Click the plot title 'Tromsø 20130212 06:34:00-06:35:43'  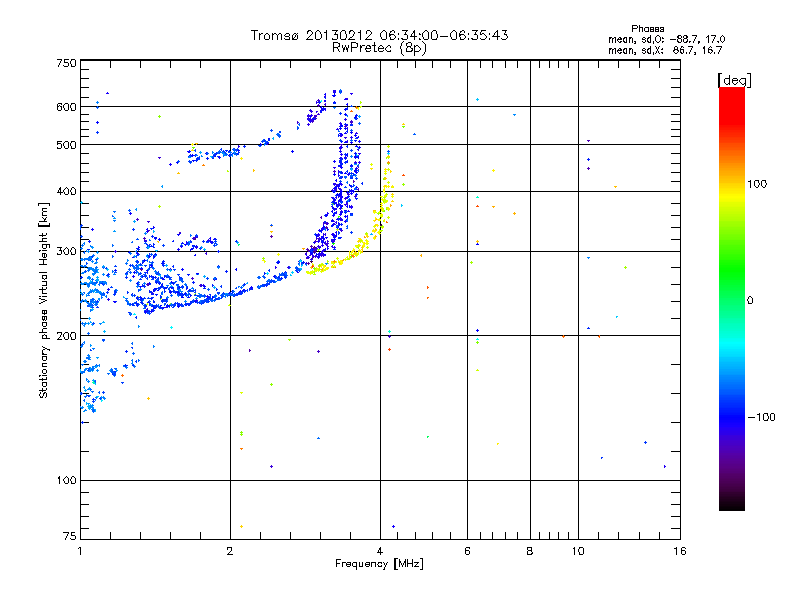click(379, 35)
